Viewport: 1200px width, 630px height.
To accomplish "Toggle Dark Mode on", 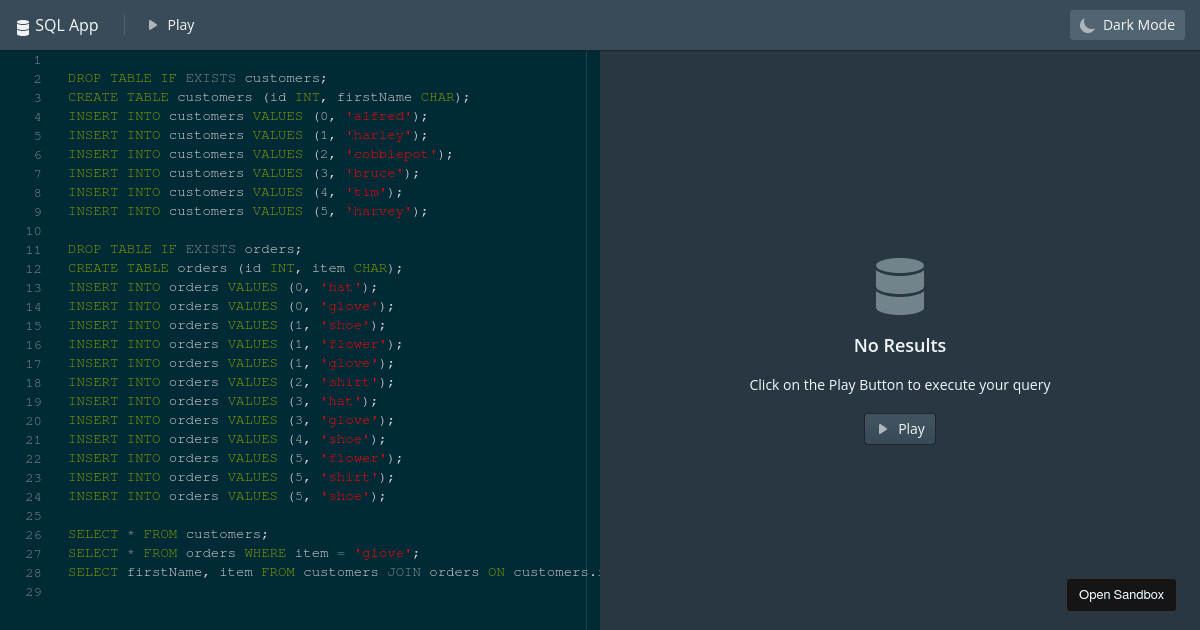I will (x=1127, y=25).
